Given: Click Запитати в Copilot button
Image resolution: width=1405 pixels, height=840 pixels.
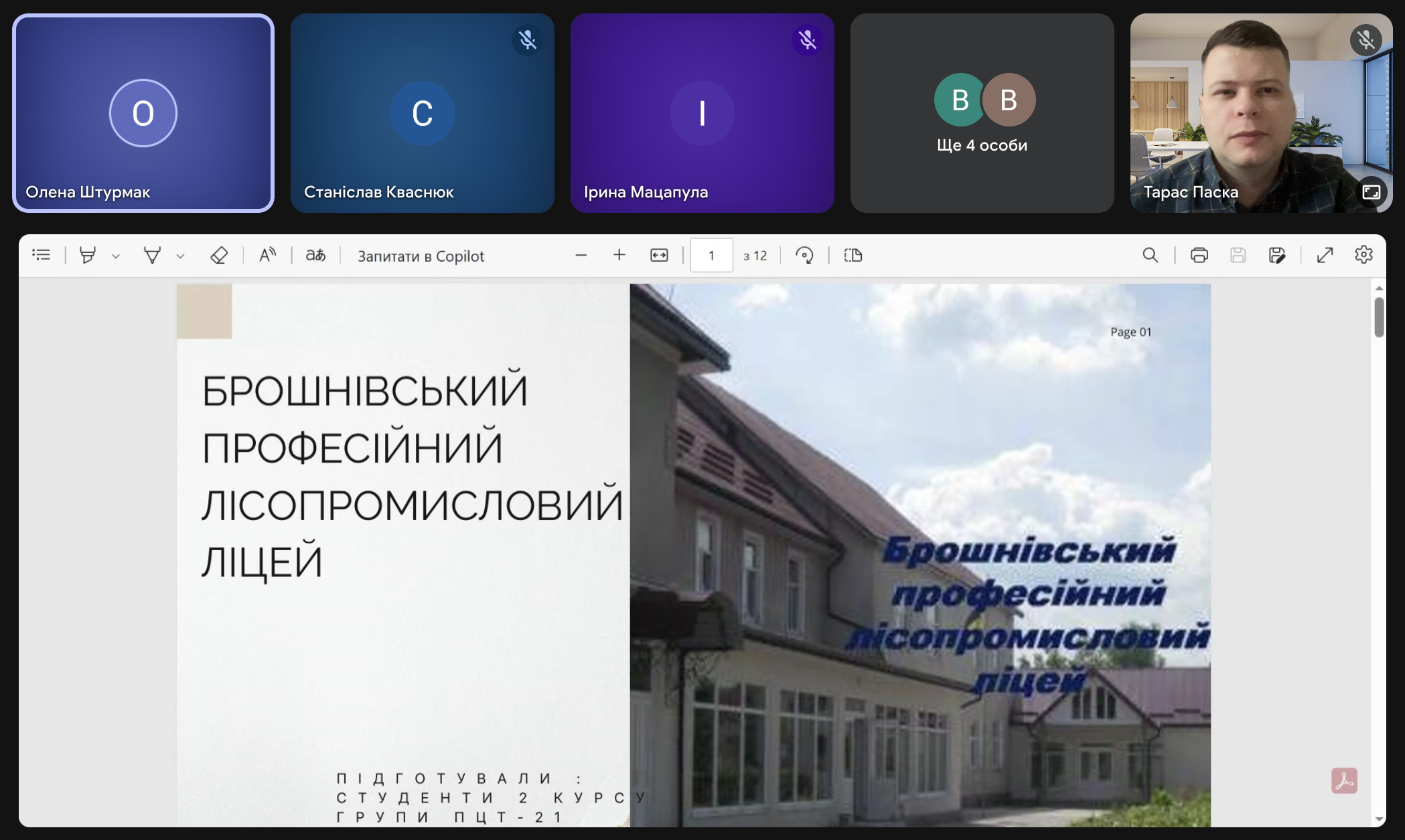Looking at the screenshot, I should pyautogui.click(x=421, y=256).
